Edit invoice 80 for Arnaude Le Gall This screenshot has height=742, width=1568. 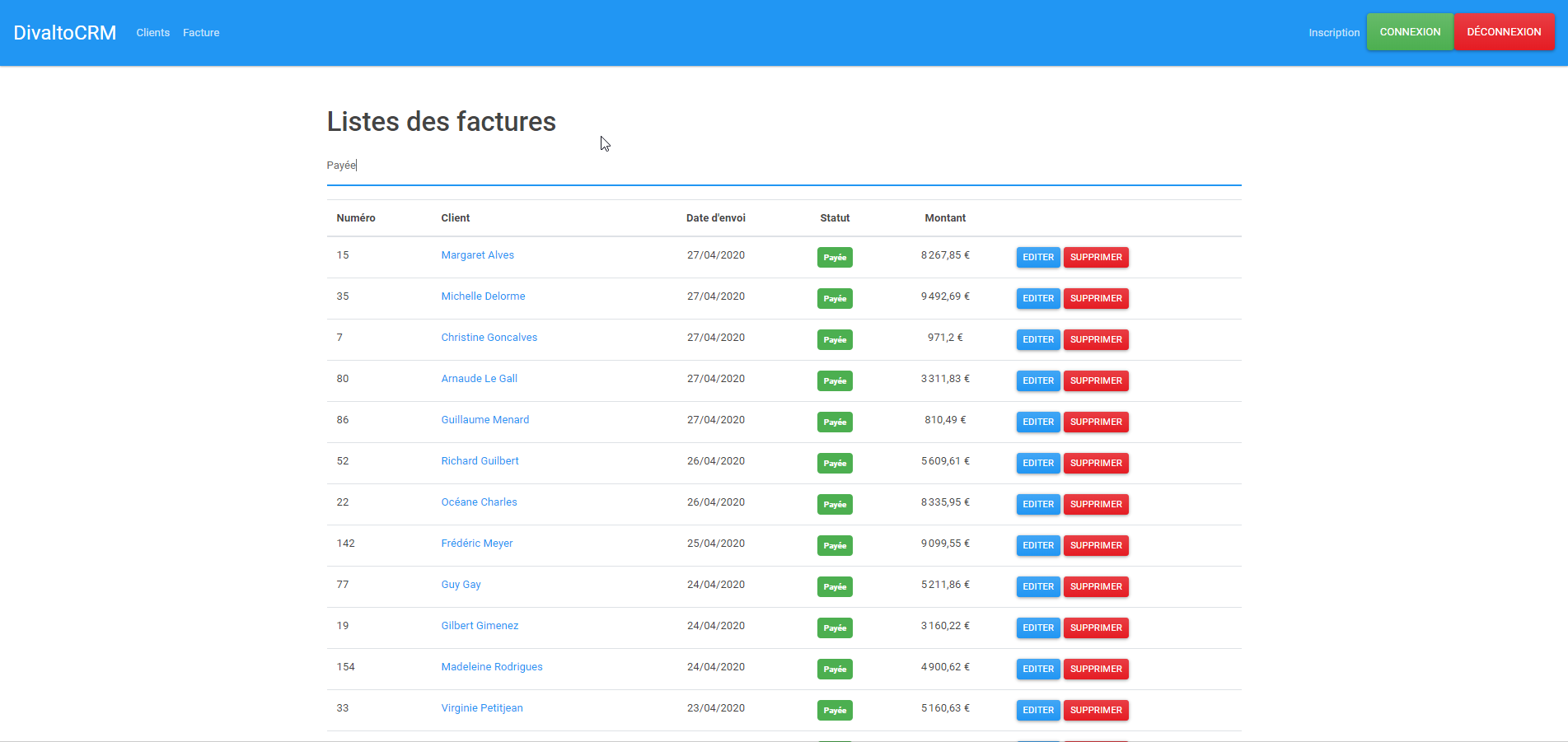pos(1038,380)
